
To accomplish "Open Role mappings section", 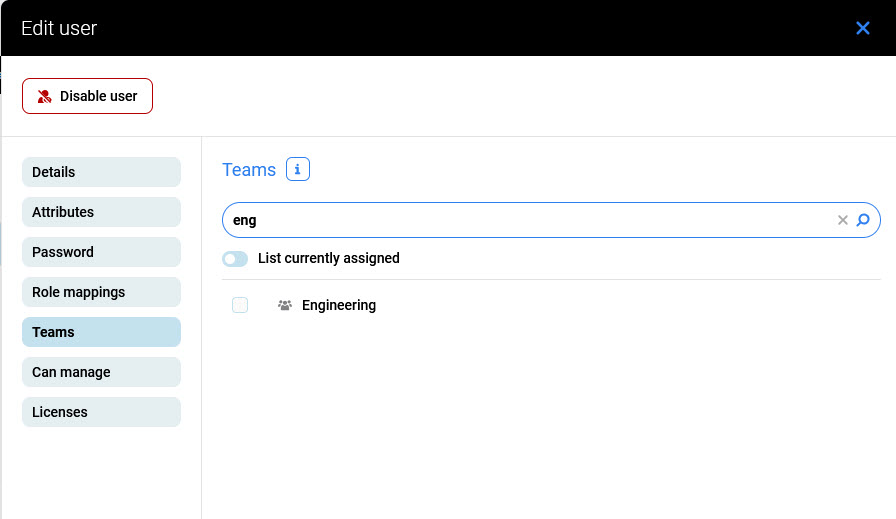I will 101,292.
